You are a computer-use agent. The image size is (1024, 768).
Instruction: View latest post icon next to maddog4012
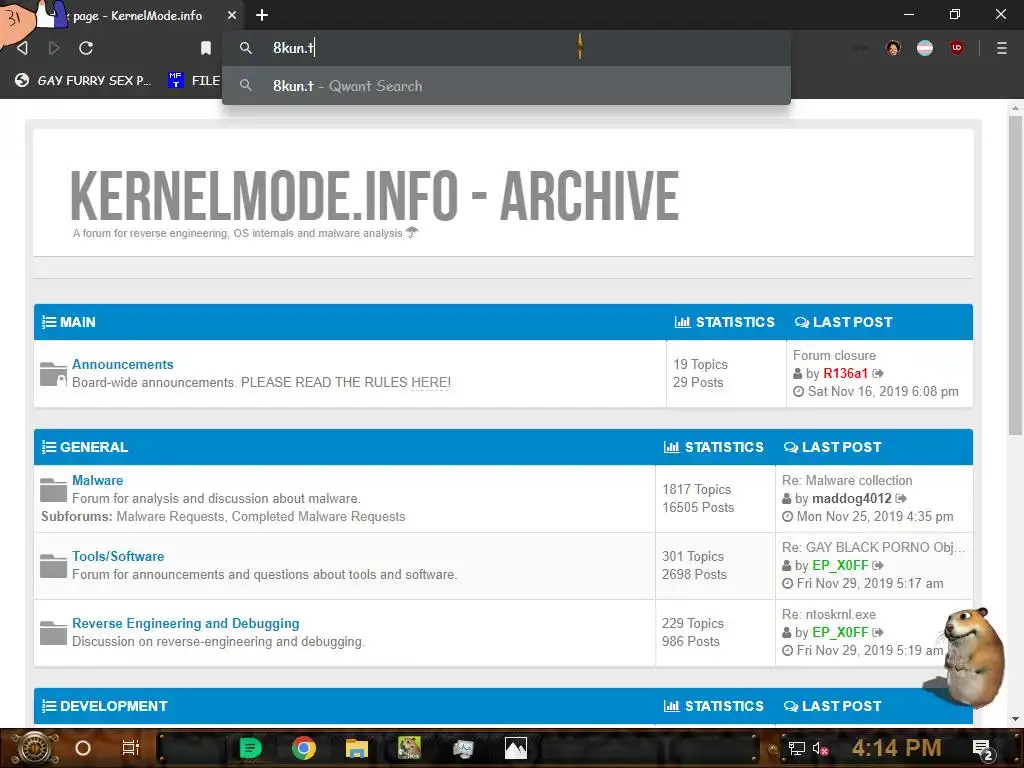[x=902, y=498]
